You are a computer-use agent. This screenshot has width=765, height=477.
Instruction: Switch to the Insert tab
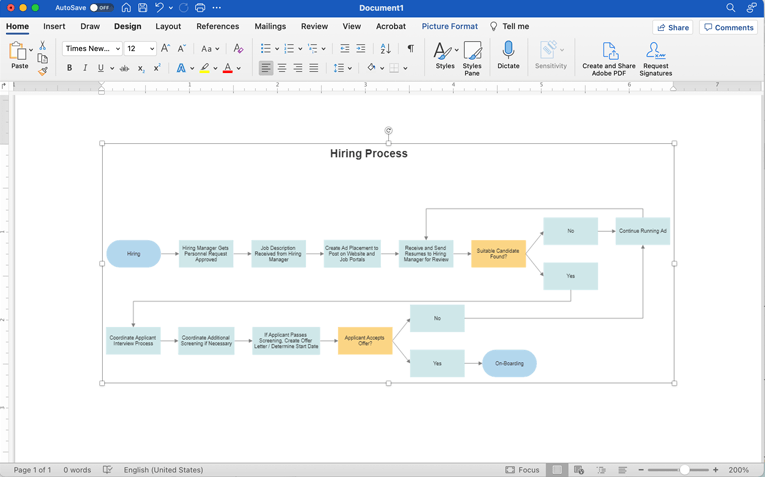[x=54, y=26]
